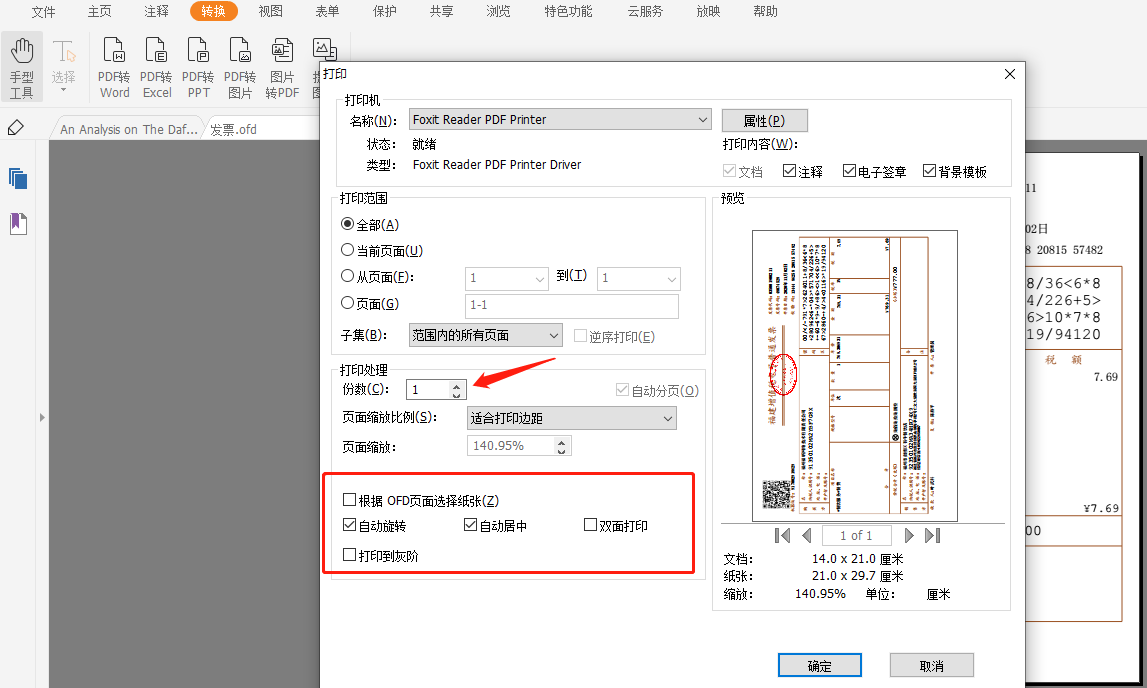Image resolution: width=1147 pixels, height=688 pixels.
Task: Click the PDF to Word converter icon
Action: [114, 51]
